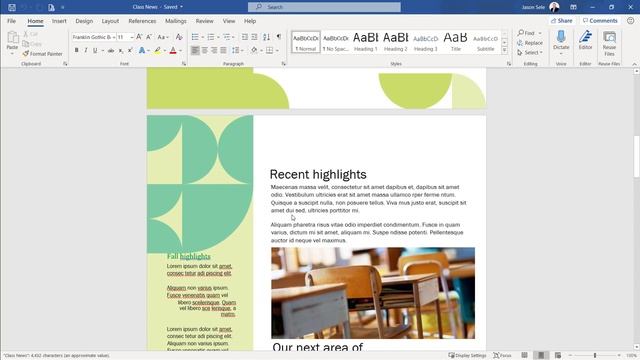
Task: Open the Select dropdown in Editing
Action: pyautogui.click(x=530, y=53)
